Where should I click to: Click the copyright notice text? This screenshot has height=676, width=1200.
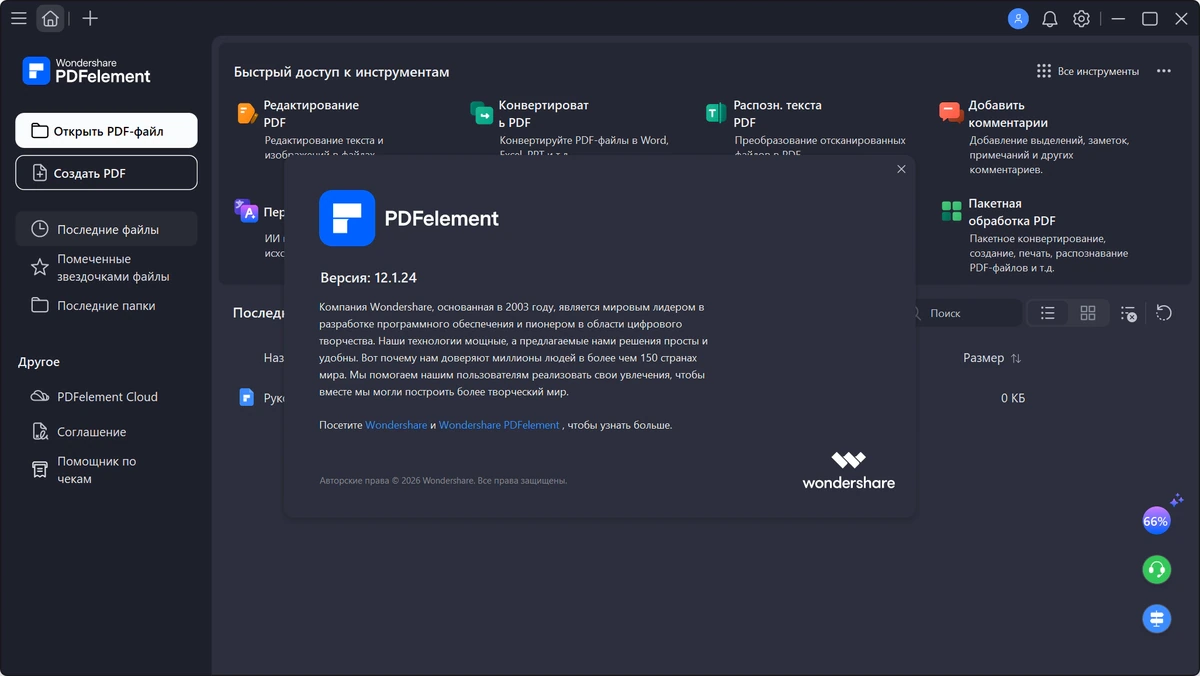coord(443,481)
